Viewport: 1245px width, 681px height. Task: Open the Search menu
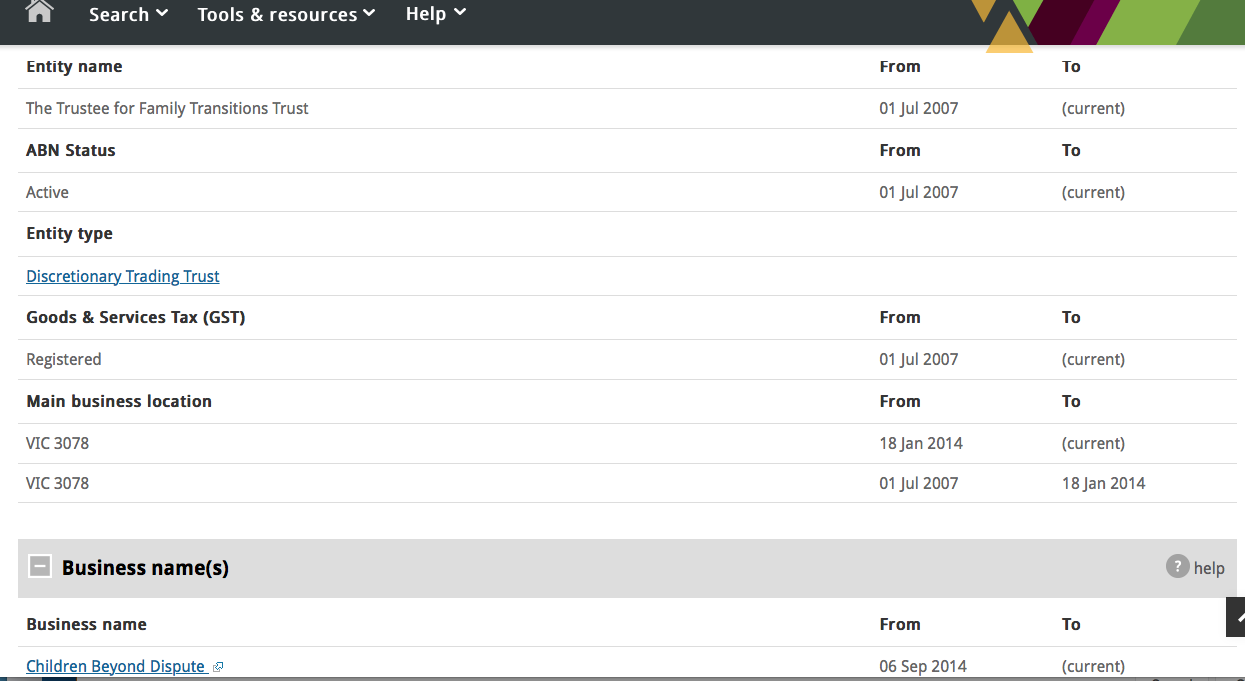pos(119,14)
